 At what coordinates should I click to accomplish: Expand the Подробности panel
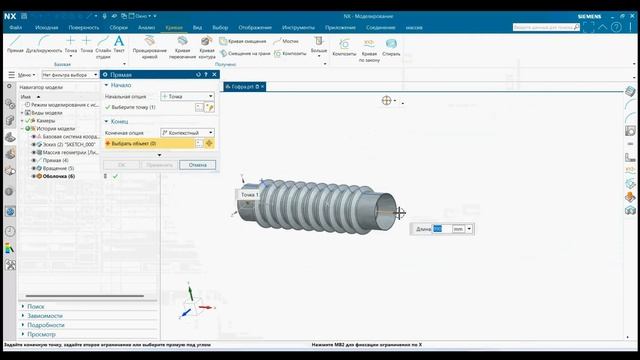pos(23,325)
